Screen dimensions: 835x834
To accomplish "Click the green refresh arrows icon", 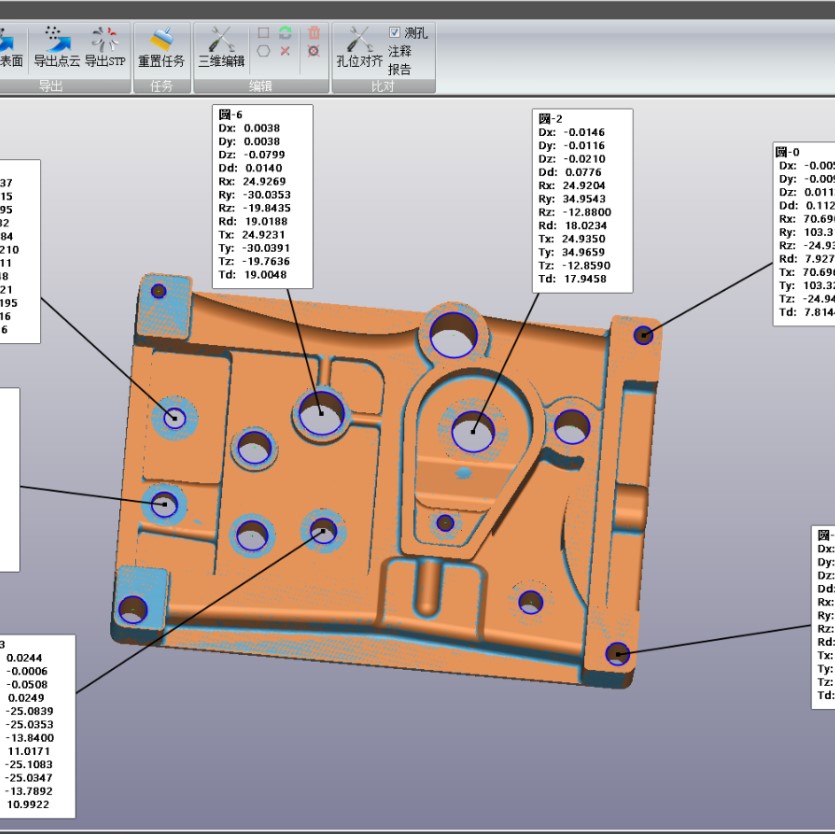I will (x=285, y=33).
